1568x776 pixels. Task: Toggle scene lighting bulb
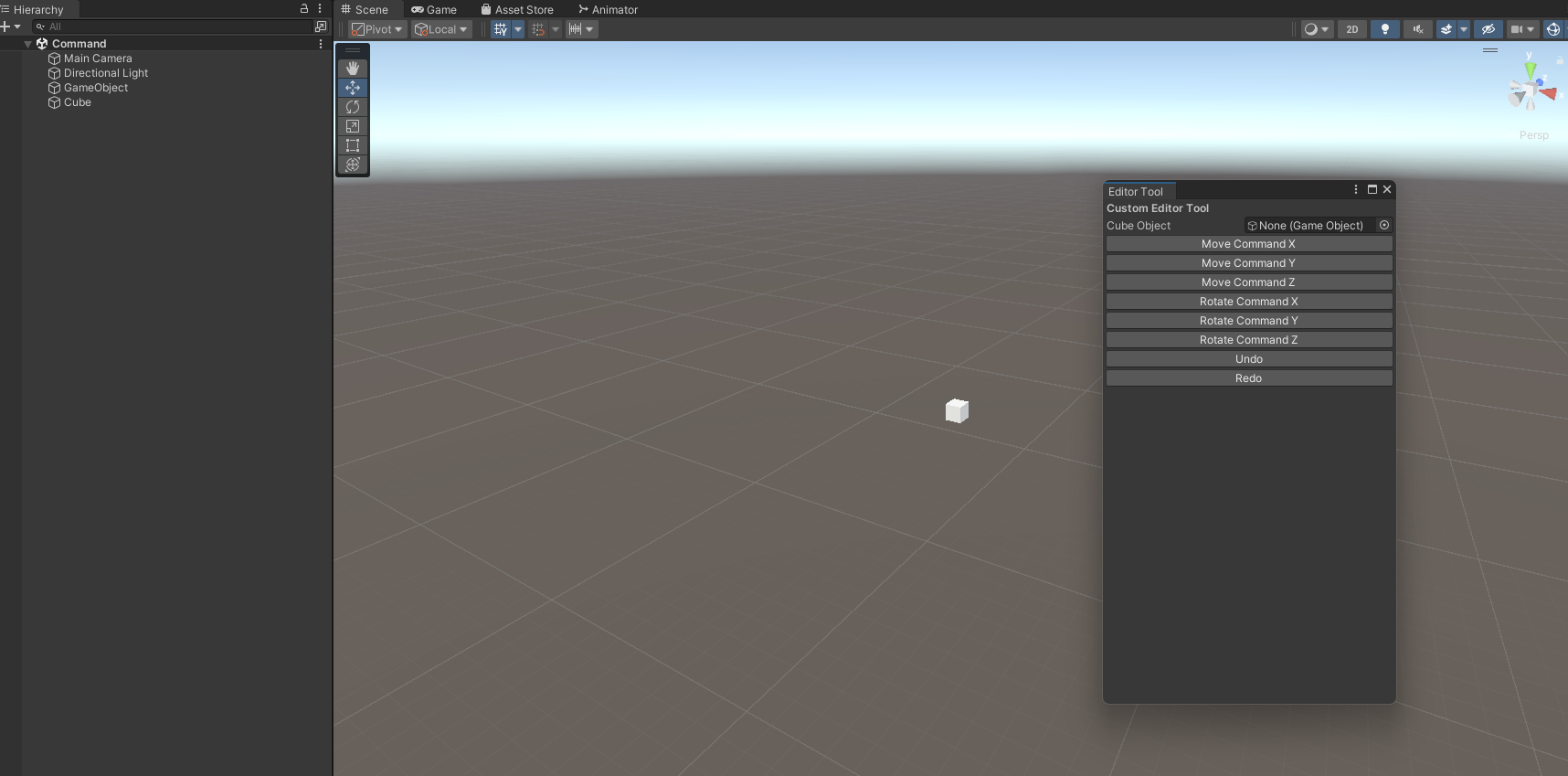(1385, 29)
